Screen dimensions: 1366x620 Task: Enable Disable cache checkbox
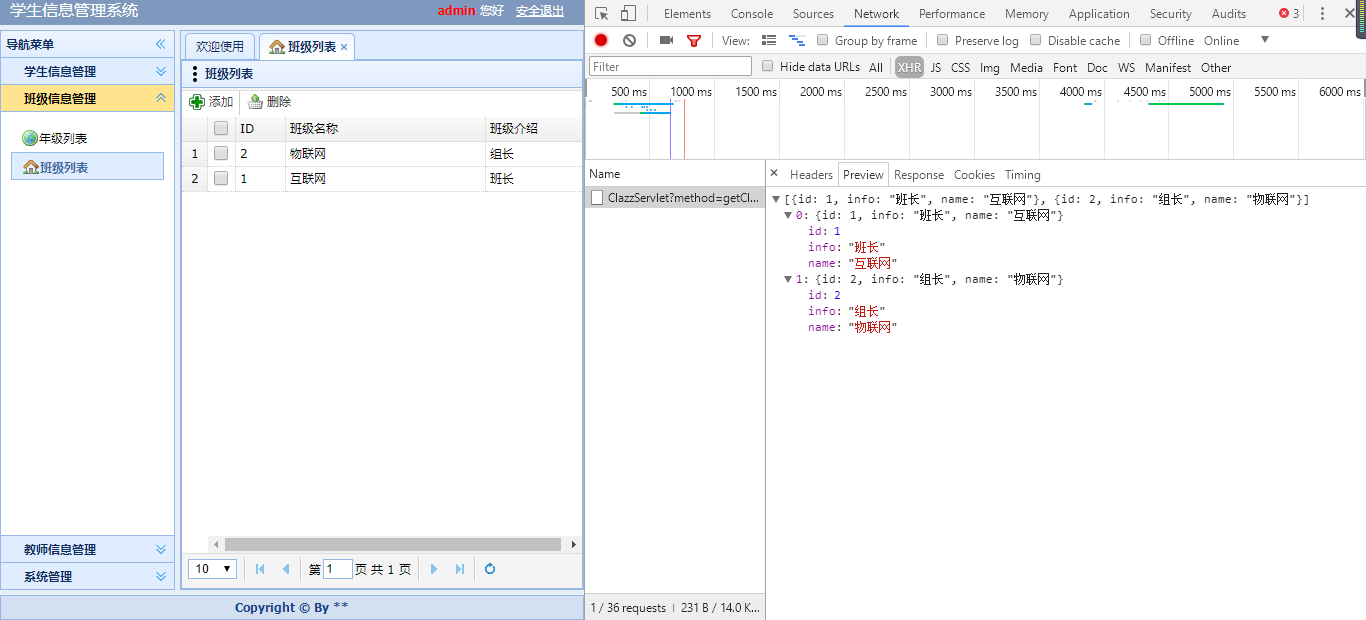pyautogui.click(x=1035, y=40)
